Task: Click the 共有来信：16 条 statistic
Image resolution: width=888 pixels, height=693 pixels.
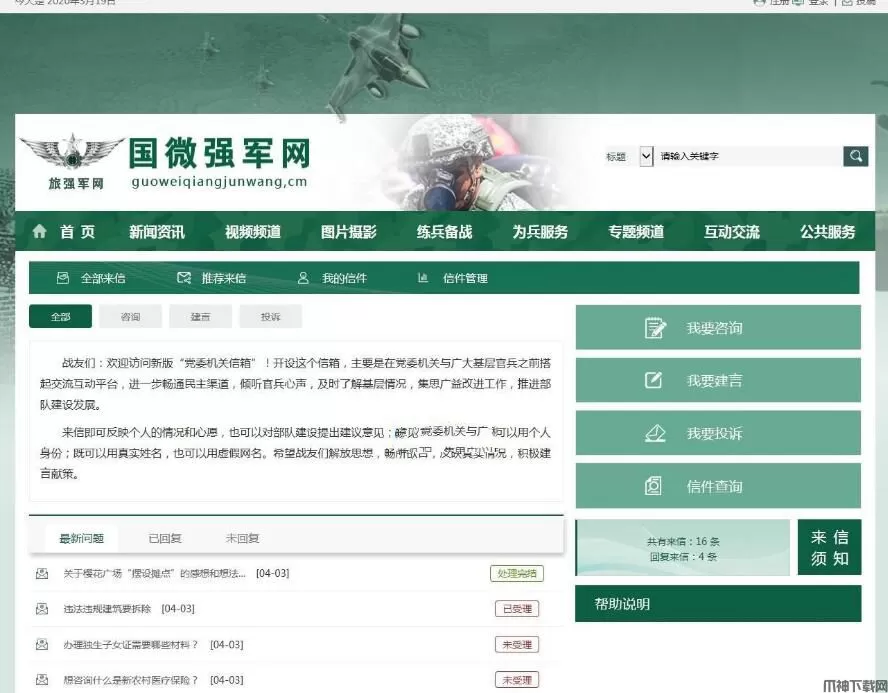Action: click(x=683, y=541)
